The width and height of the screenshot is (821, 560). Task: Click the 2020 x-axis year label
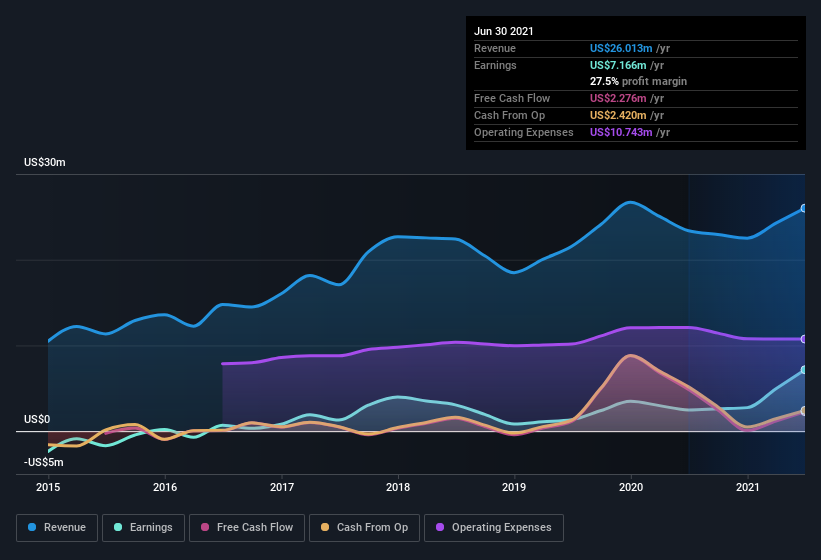pyautogui.click(x=631, y=487)
